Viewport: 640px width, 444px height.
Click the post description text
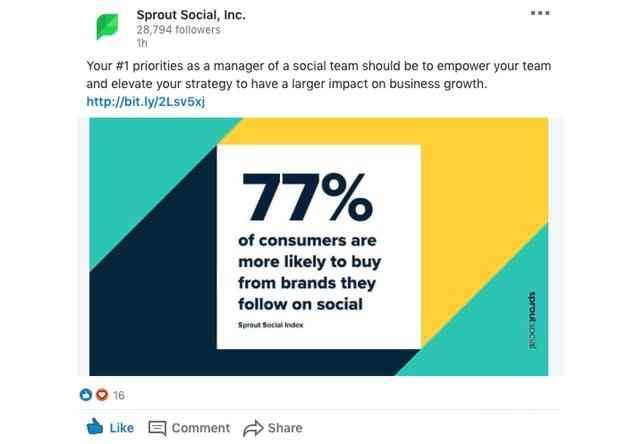click(319, 75)
